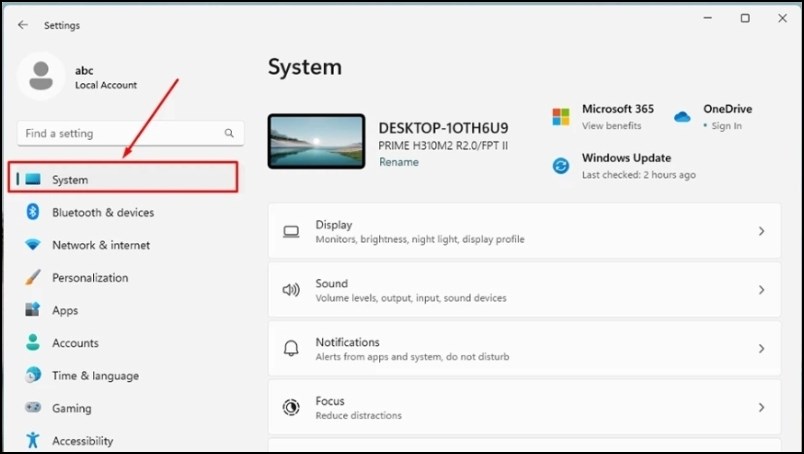This screenshot has width=804, height=454.
Task: Click the Time & language globe icon
Action: 33,375
